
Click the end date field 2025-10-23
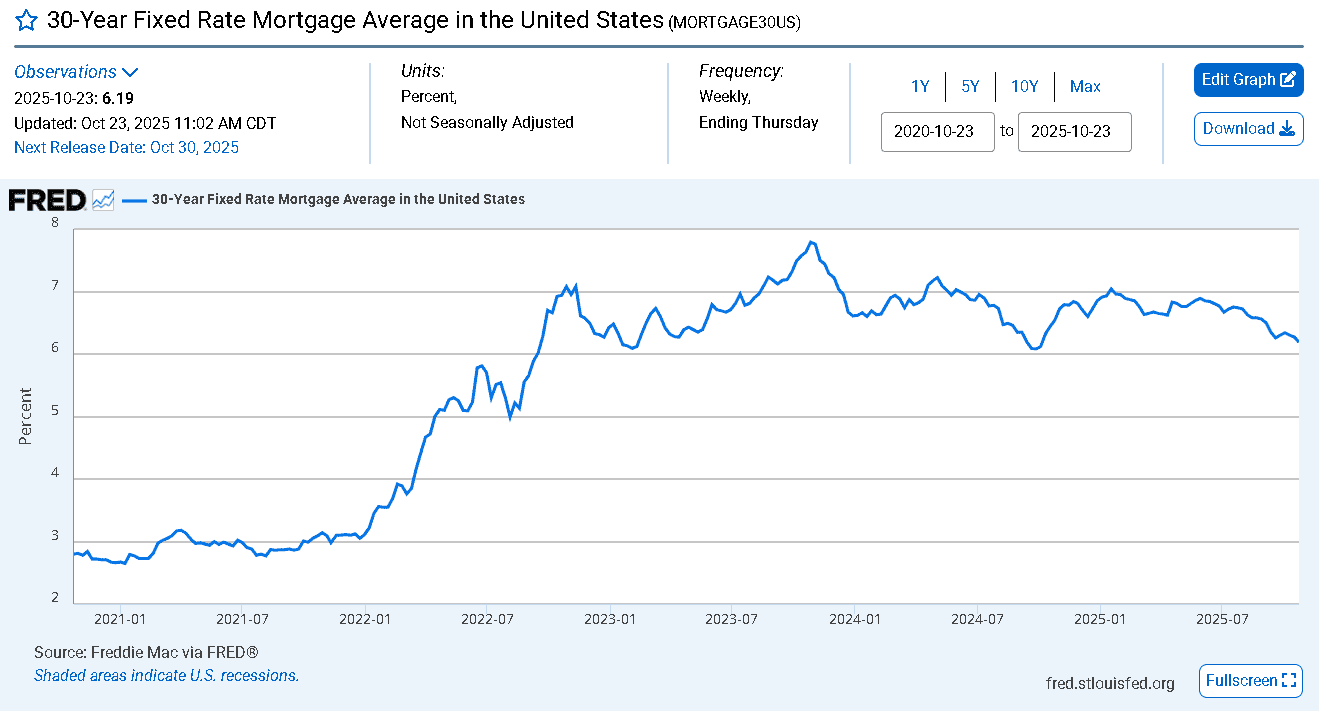coord(1074,132)
